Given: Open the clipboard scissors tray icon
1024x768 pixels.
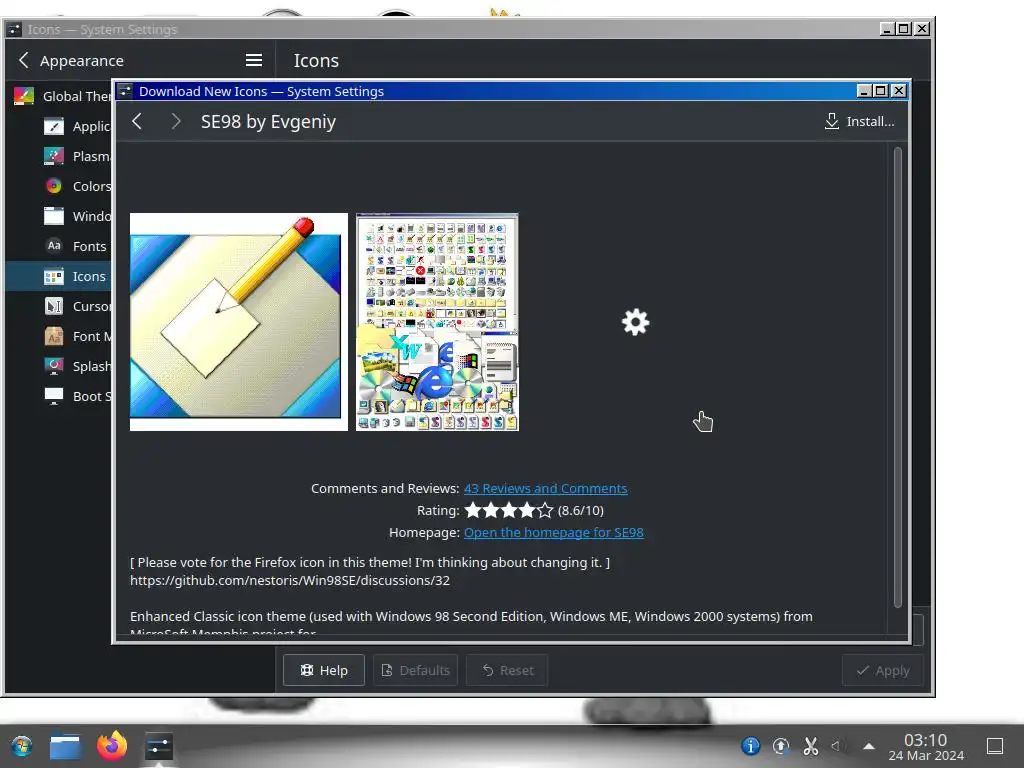Looking at the screenshot, I should [810, 746].
